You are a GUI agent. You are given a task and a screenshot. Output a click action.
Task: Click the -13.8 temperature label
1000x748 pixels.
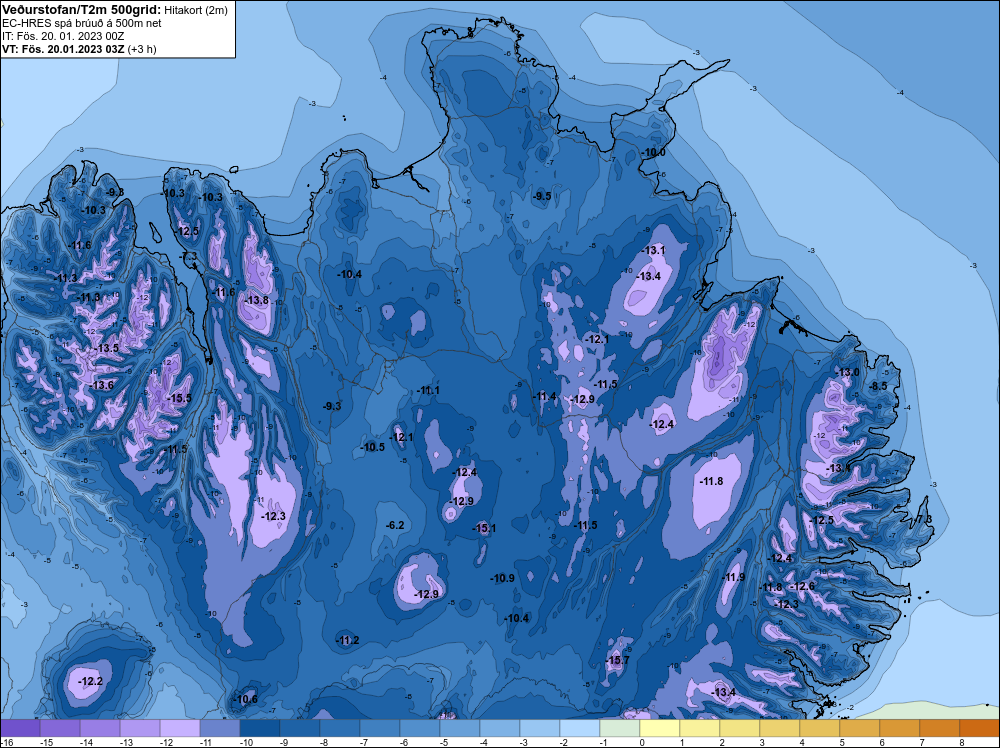257,300
